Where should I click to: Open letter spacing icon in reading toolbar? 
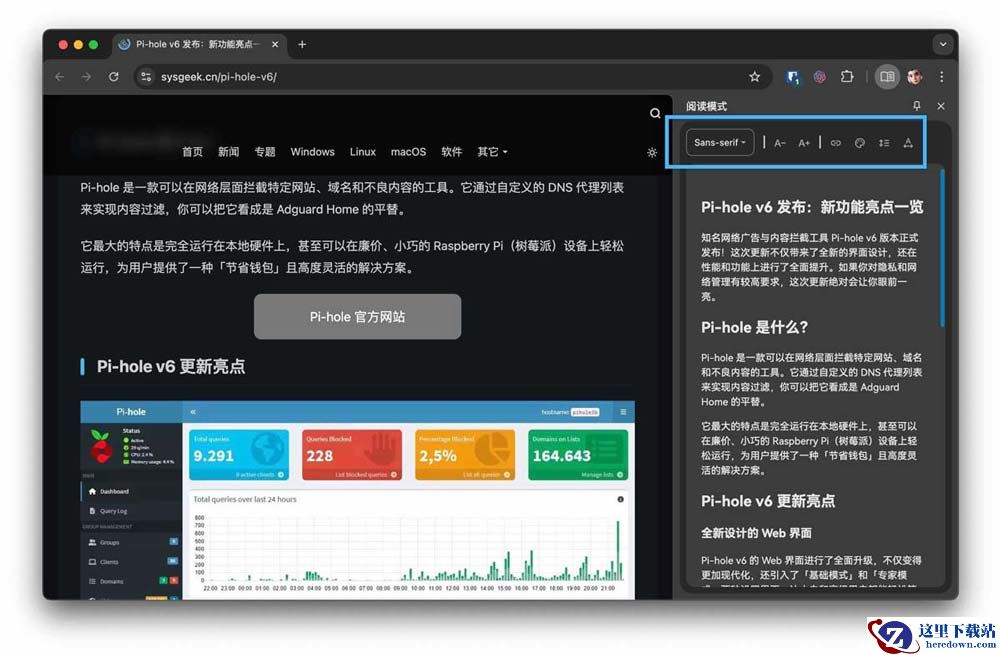pos(908,143)
